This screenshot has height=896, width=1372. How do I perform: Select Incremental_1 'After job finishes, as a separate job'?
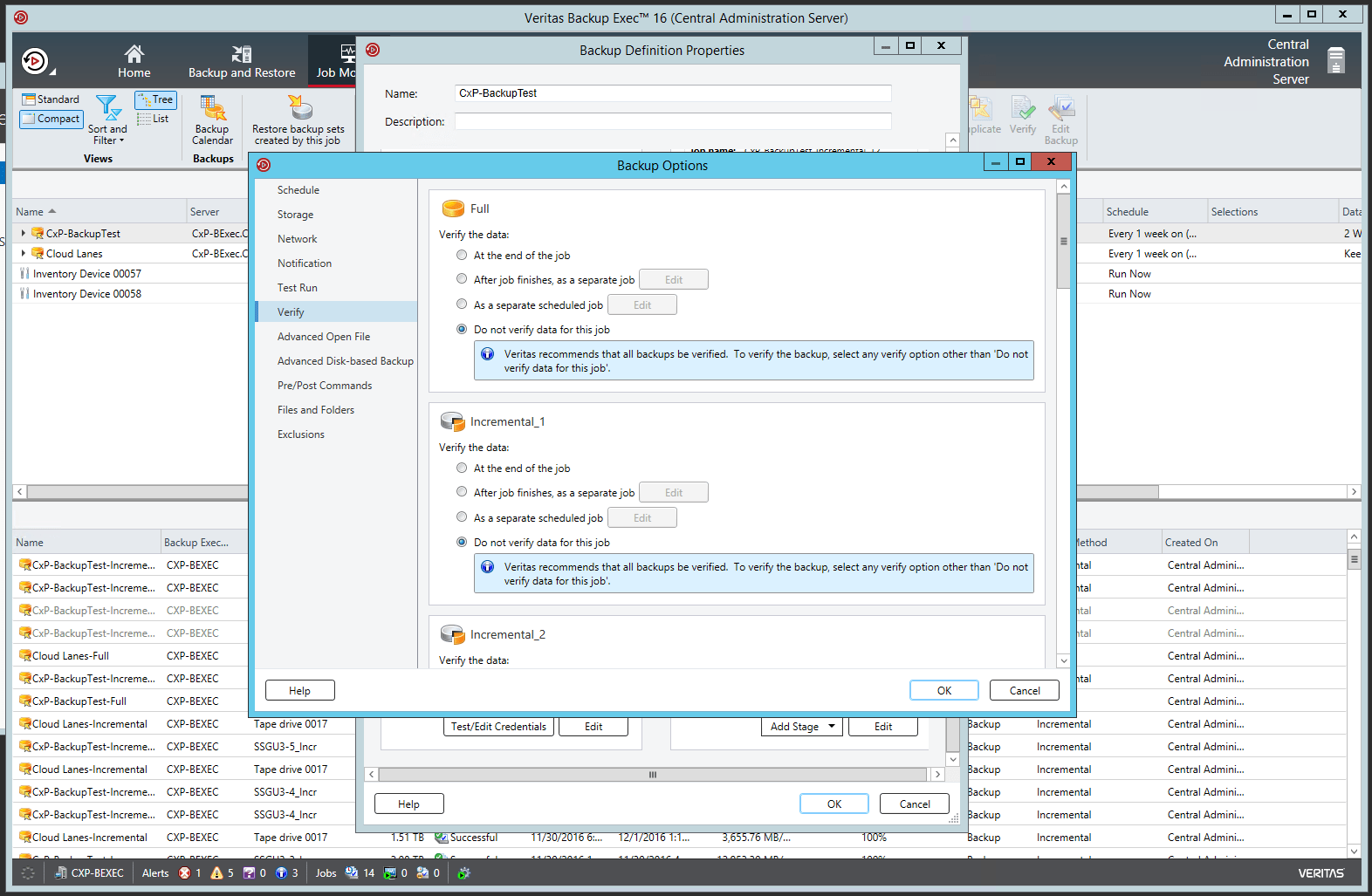pyautogui.click(x=462, y=492)
